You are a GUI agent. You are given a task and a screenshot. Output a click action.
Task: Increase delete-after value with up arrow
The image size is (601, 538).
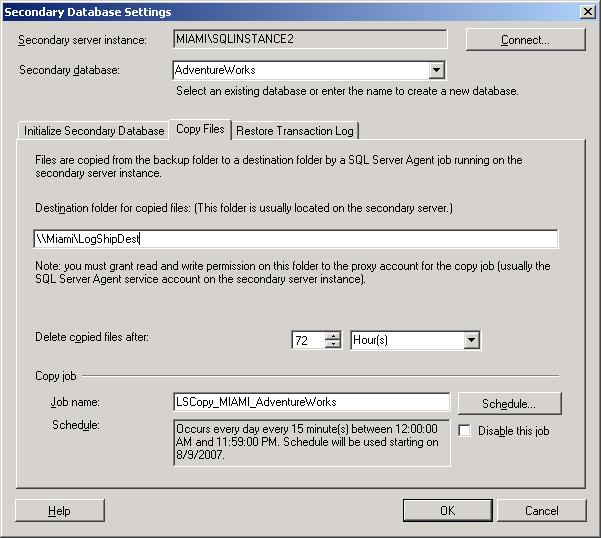click(x=333, y=335)
